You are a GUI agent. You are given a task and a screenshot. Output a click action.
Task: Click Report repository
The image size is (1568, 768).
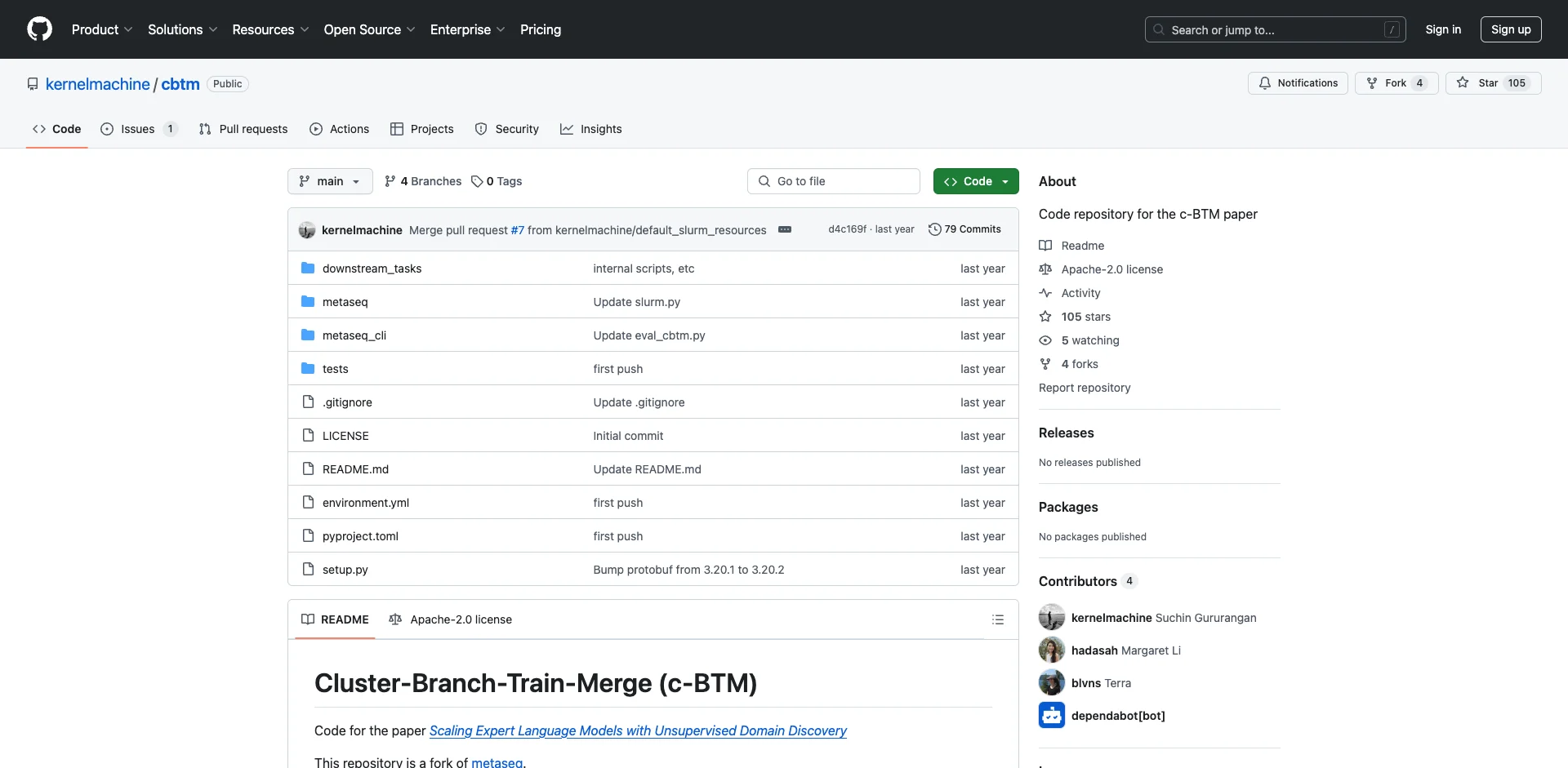1085,388
